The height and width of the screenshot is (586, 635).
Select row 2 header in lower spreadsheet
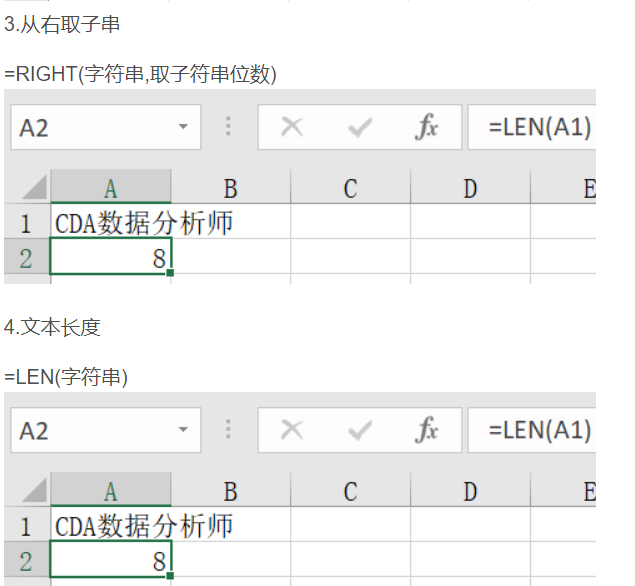[25, 562]
